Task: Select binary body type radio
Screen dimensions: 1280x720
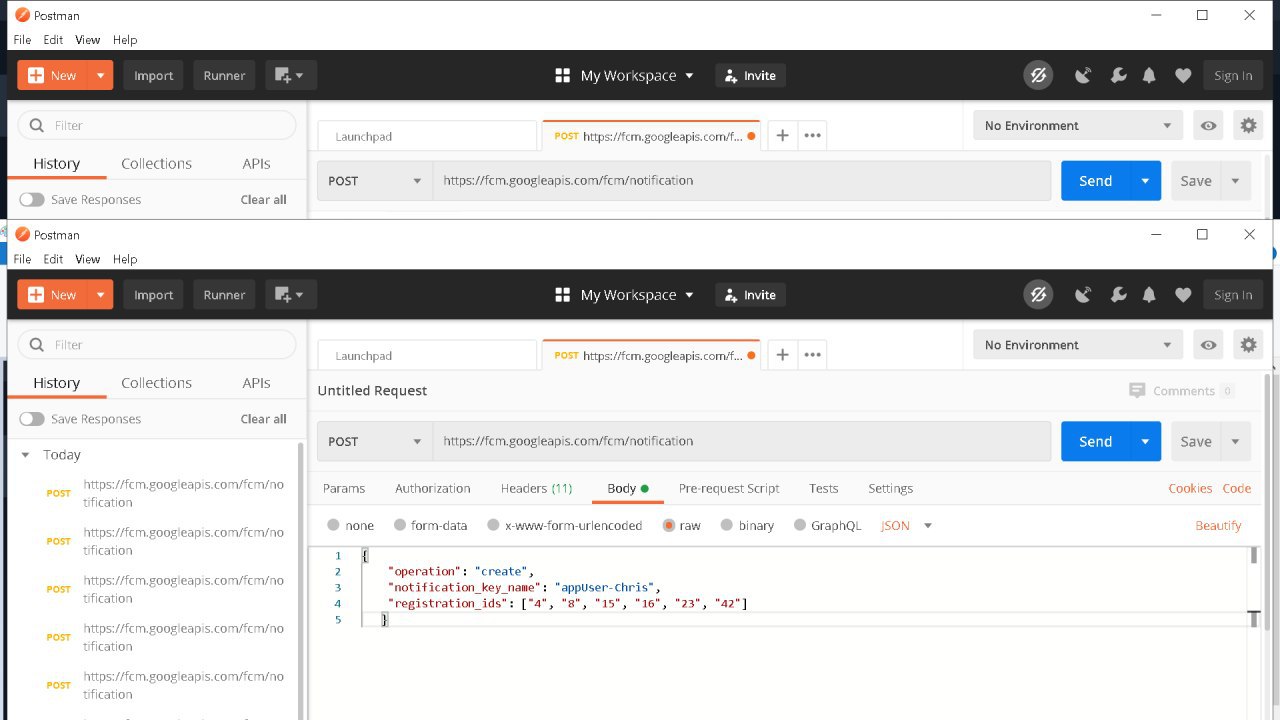Action: coord(727,525)
